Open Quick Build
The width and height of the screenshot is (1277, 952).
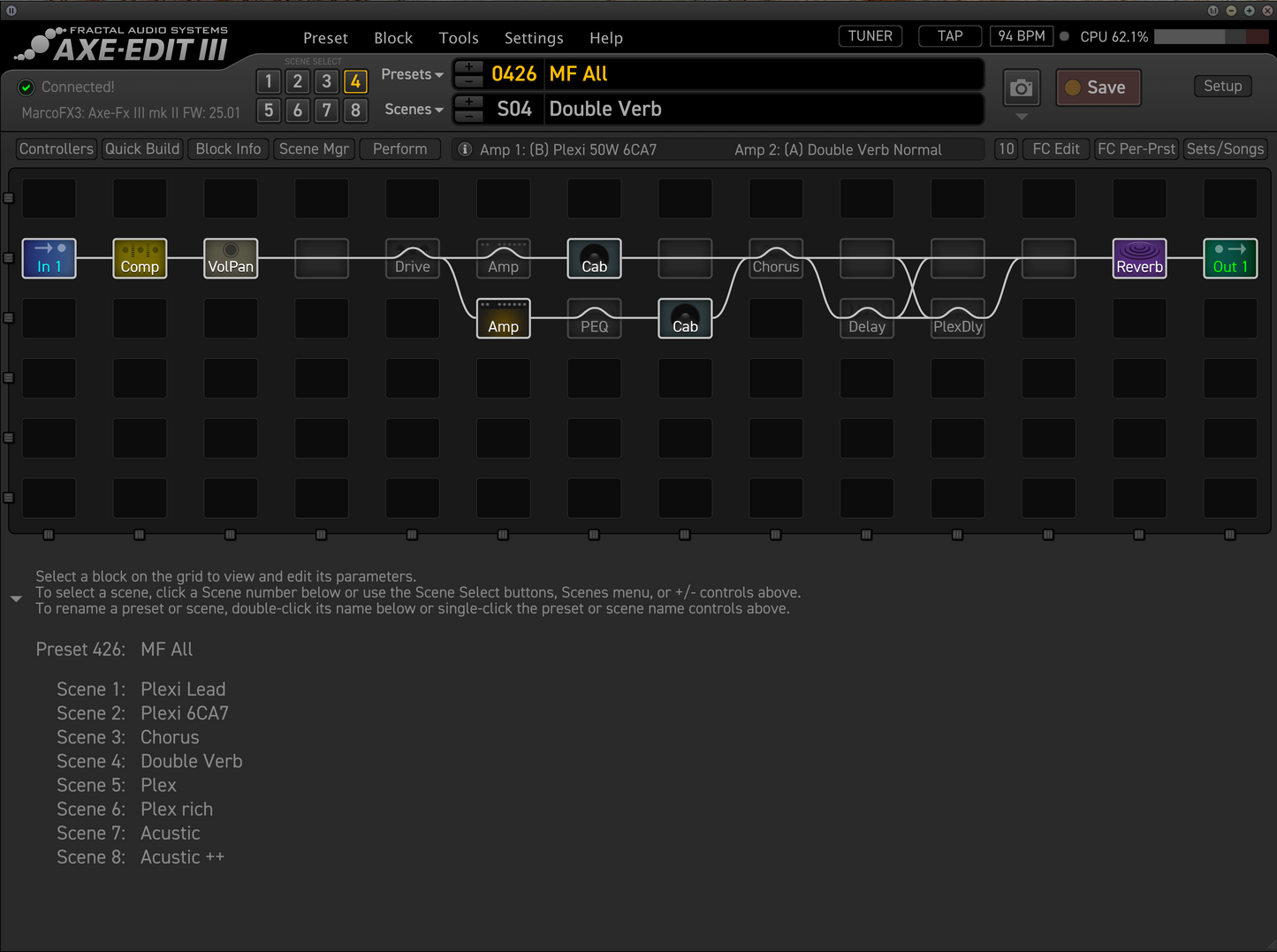click(x=142, y=149)
